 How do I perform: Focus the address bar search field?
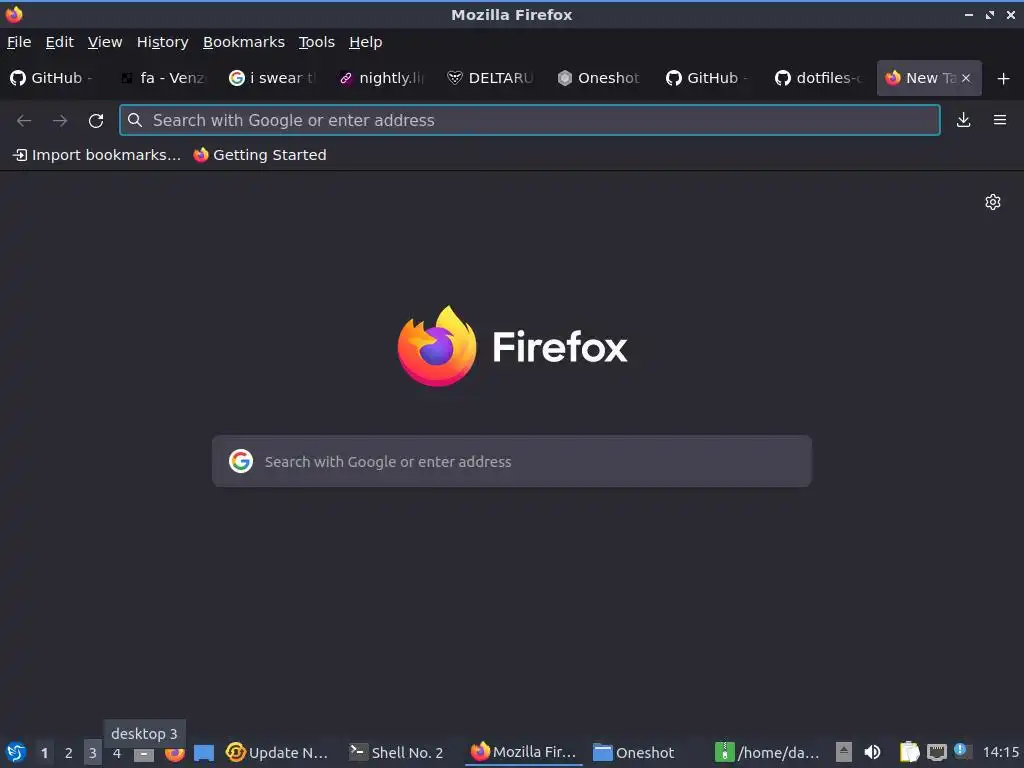530,120
